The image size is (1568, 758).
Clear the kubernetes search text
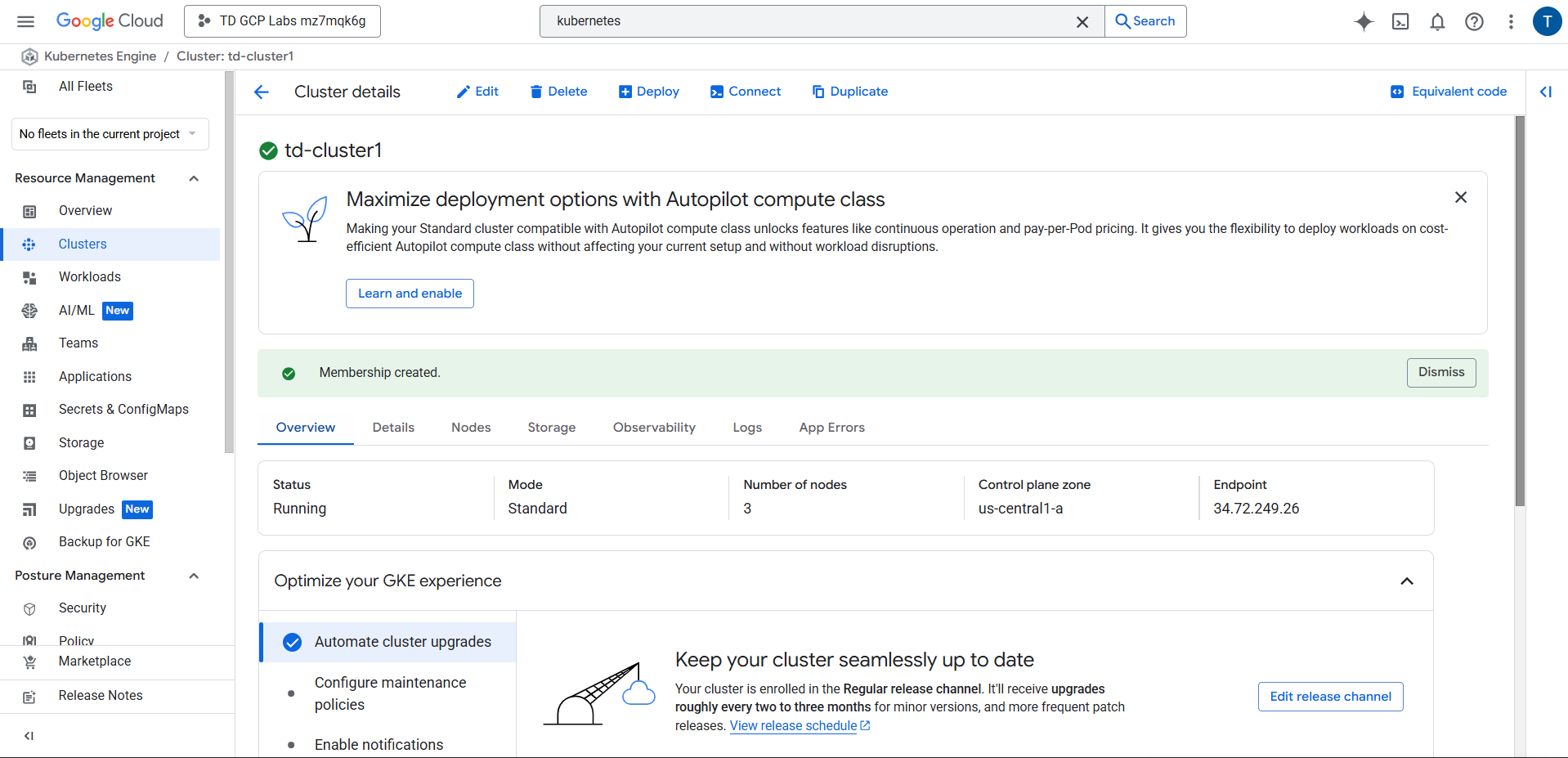pos(1082,22)
